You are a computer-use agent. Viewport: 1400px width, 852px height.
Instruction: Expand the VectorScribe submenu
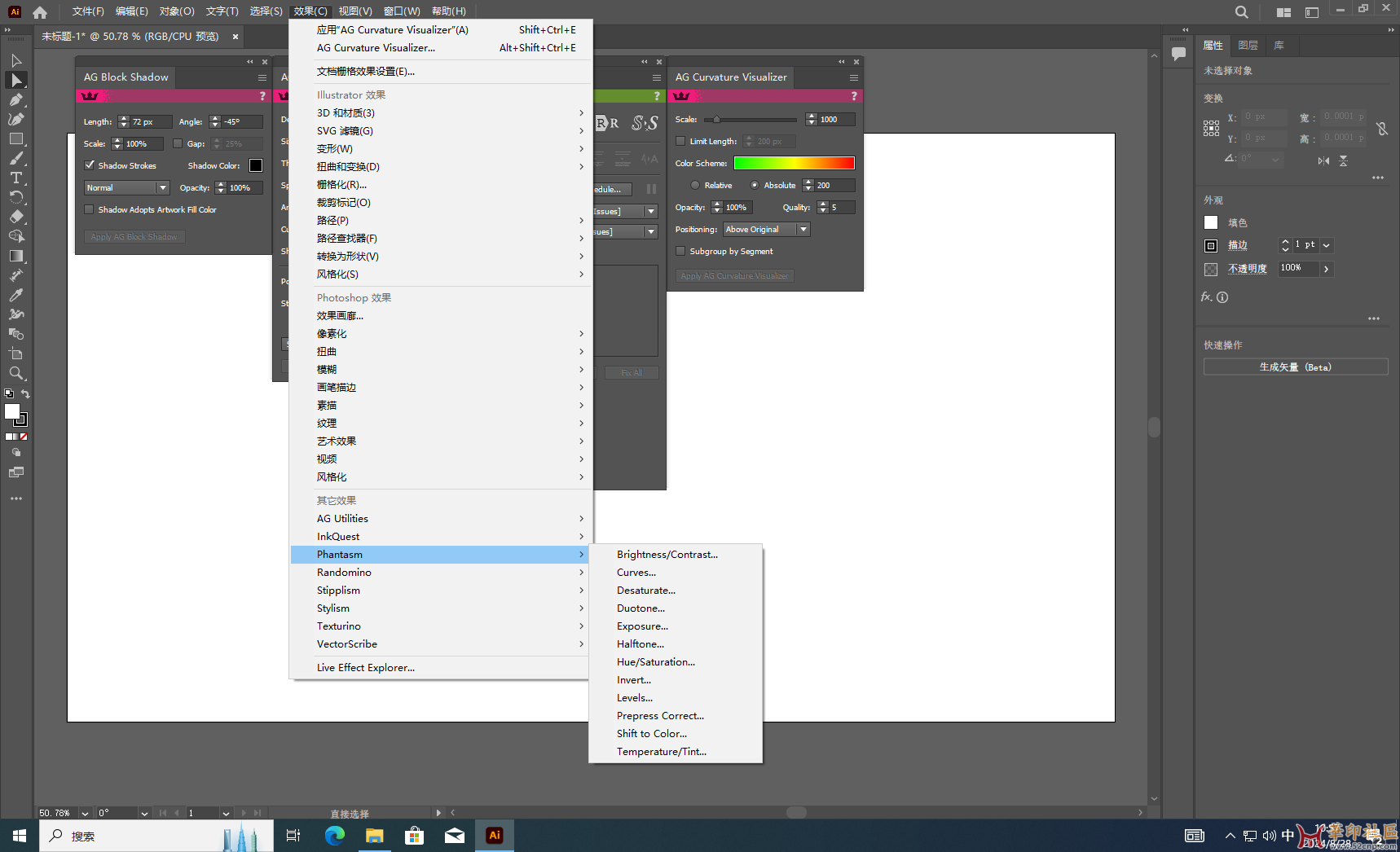click(440, 643)
